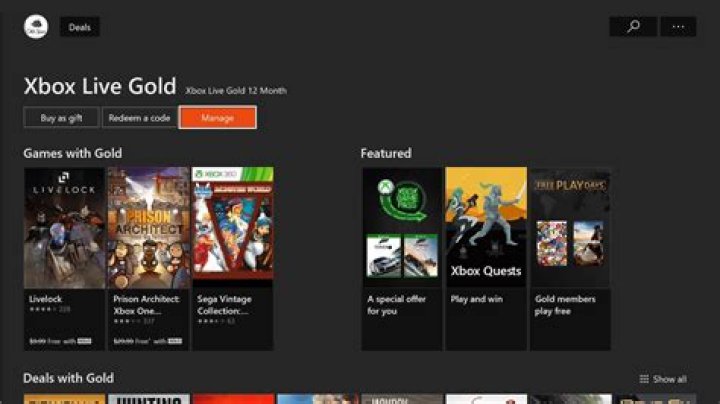The width and height of the screenshot is (720, 404).
Task: Click the Gold members play free caption
Action: coord(566,304)
